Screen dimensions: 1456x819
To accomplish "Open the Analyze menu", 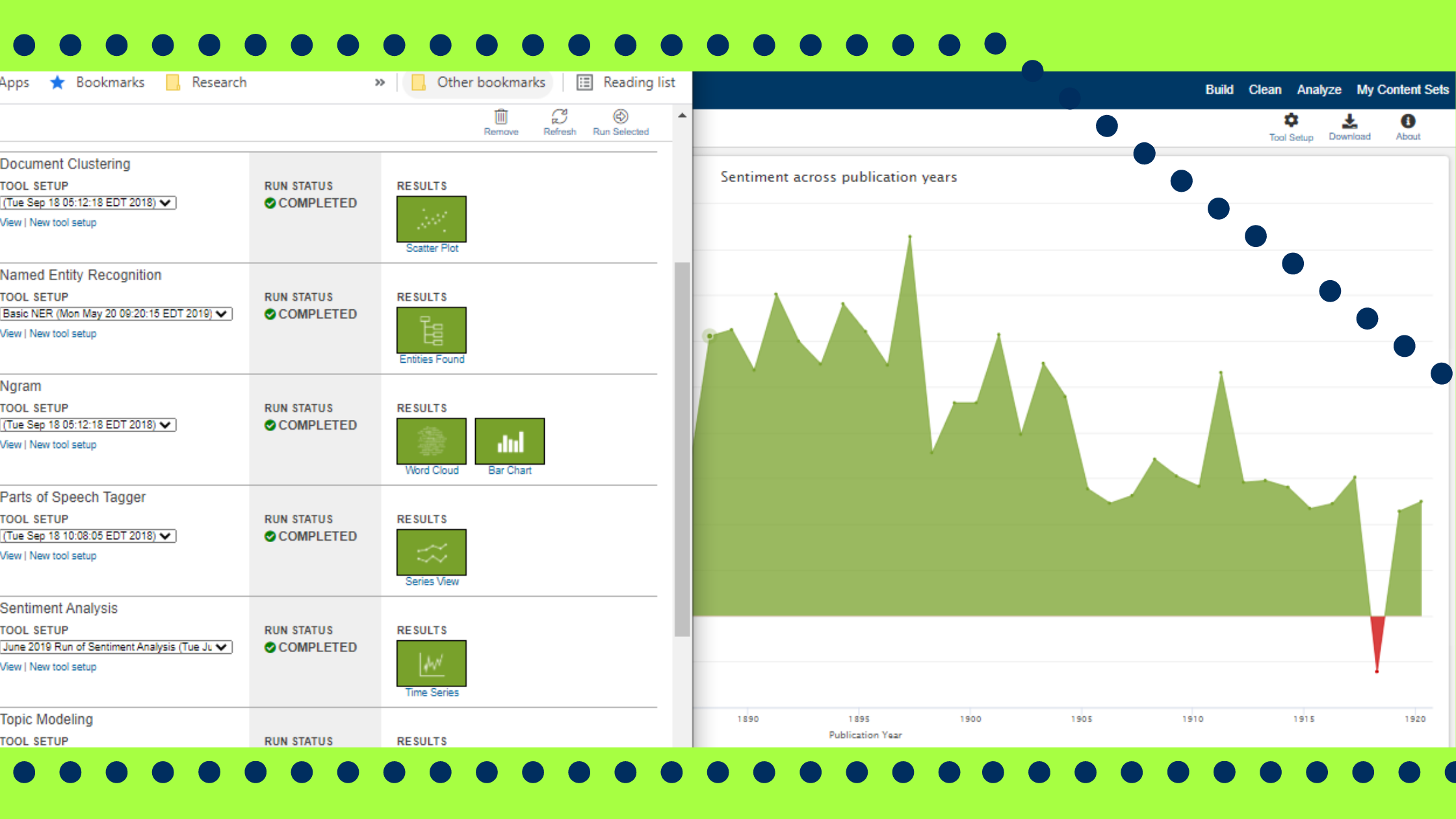I will click(x=1319, y=90).
